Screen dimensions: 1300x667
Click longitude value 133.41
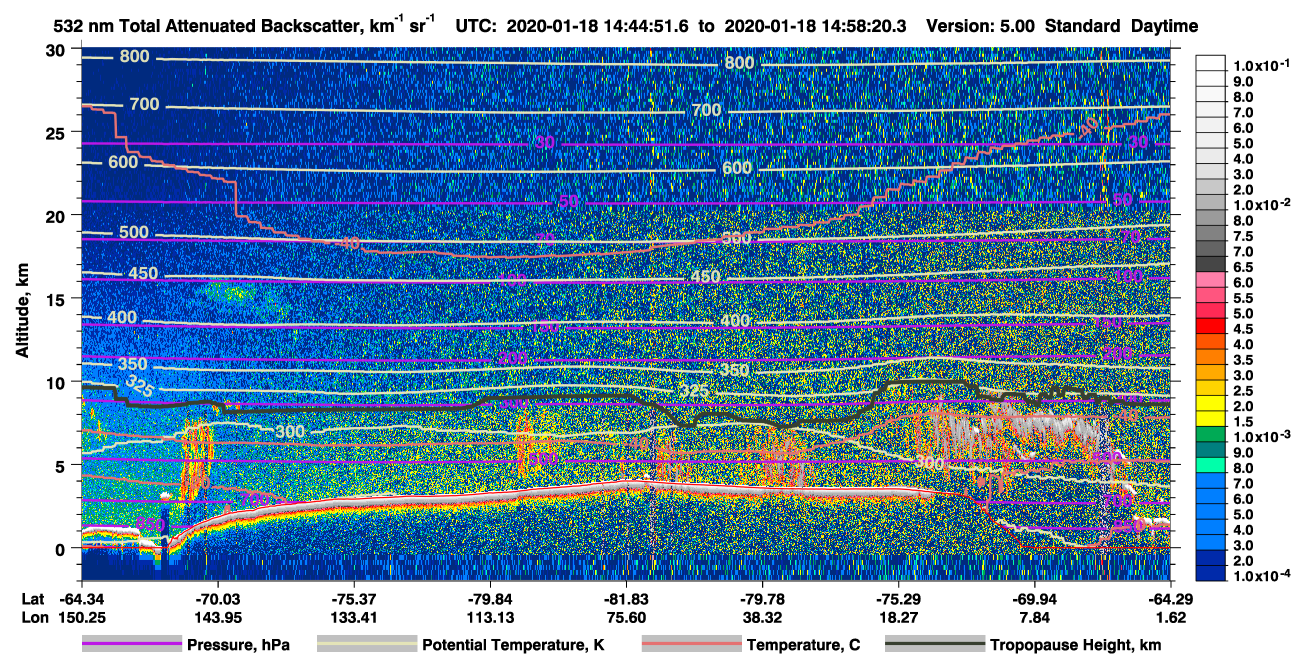353,616
